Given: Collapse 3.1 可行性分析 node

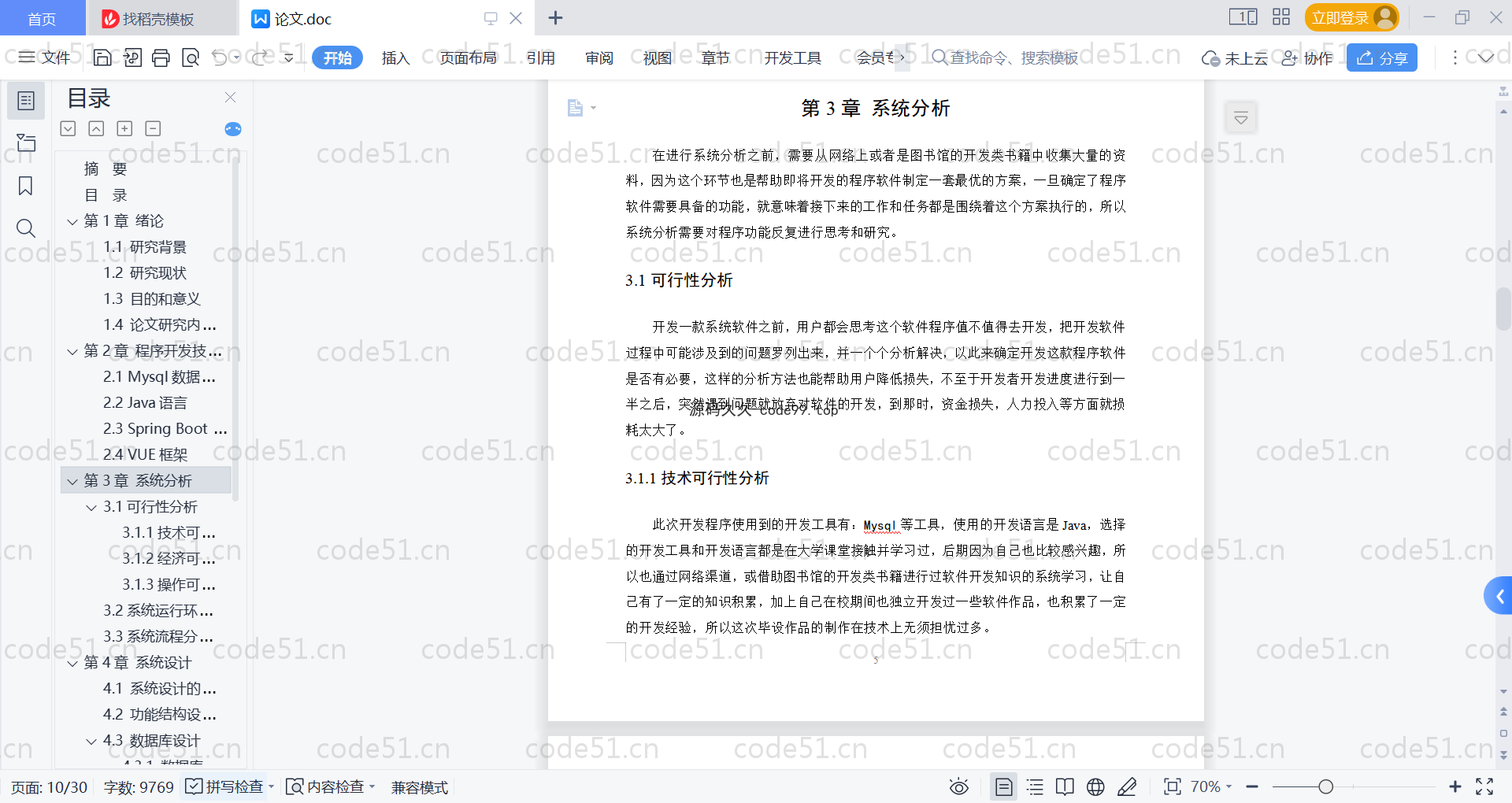Looking at the screenshot, I should pos(91,507).
